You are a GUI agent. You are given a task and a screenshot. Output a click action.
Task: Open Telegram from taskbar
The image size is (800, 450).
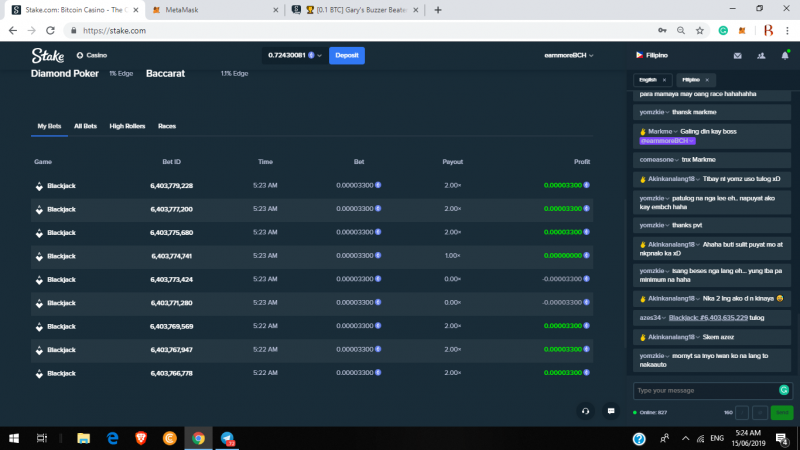point(227,438)
